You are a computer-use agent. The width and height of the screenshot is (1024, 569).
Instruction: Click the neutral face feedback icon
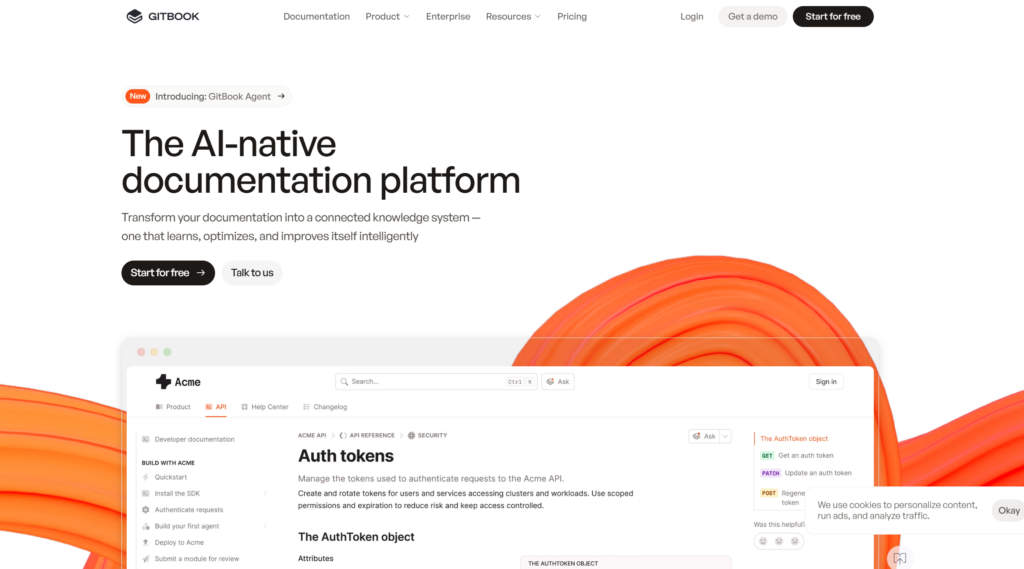tap(778, 541)
